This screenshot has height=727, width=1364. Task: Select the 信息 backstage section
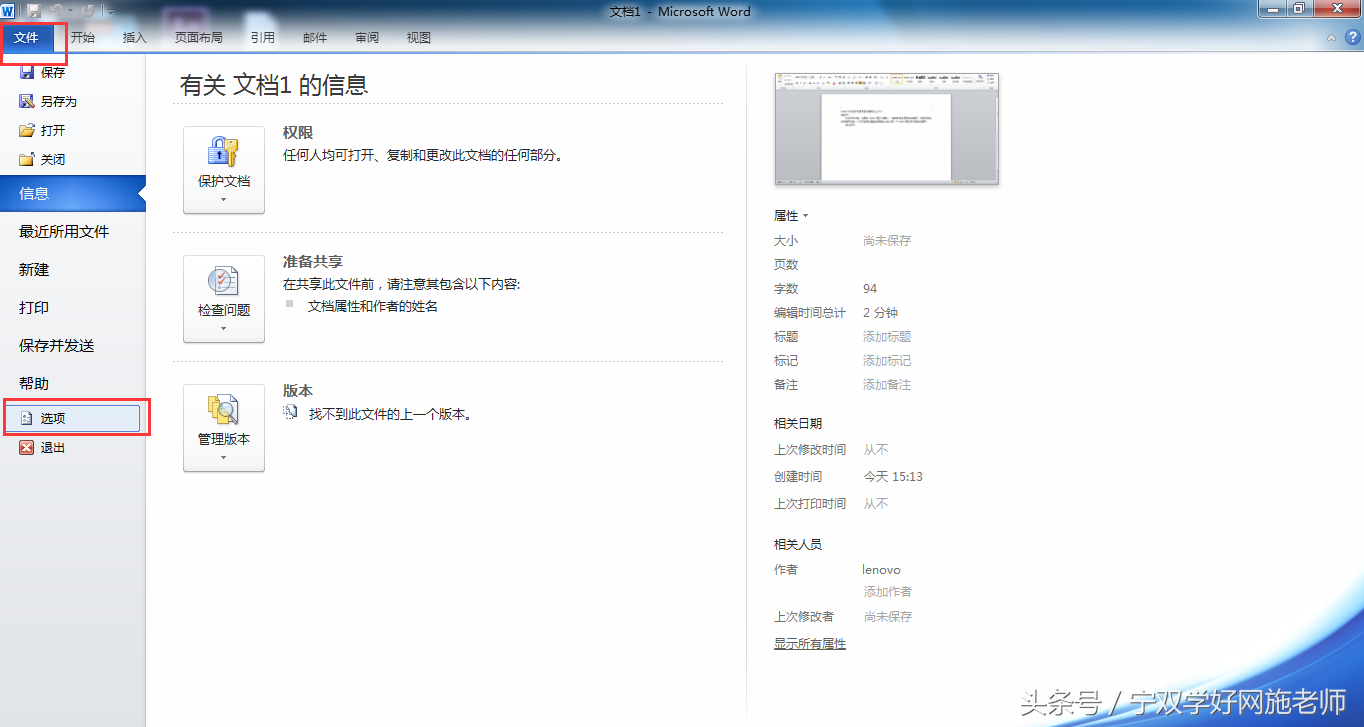[73, 193]
